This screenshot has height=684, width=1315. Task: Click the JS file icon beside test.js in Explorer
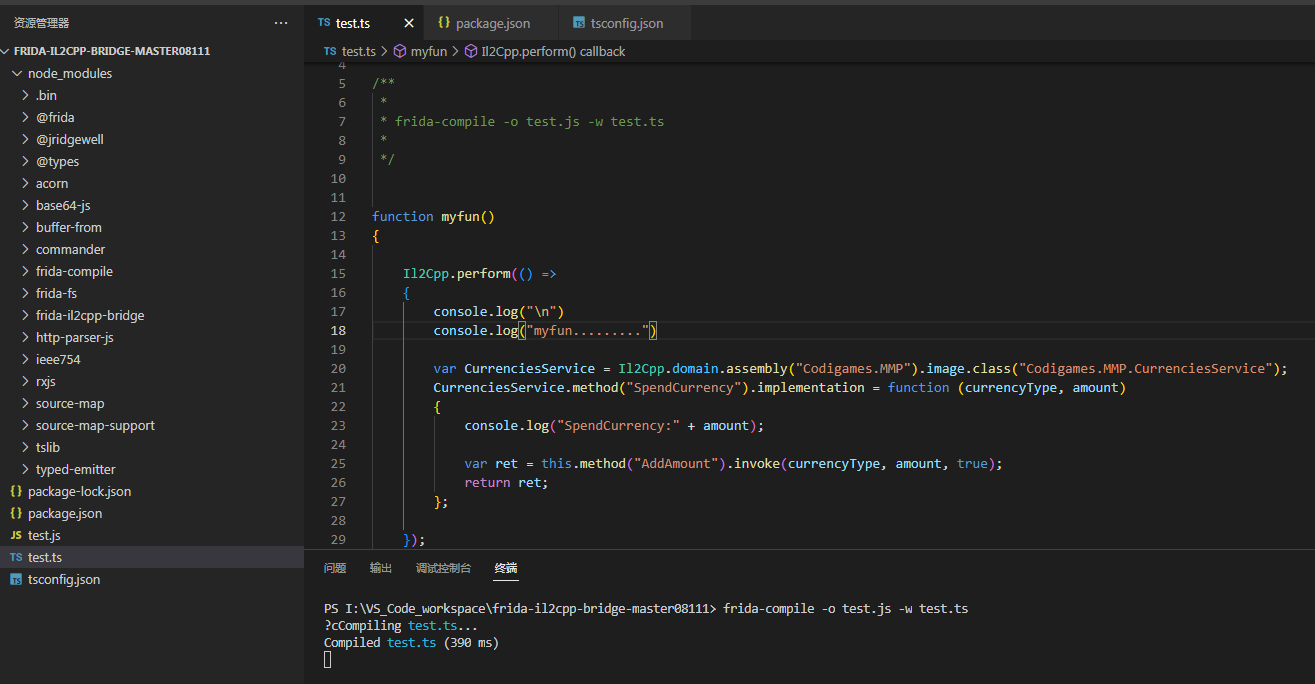[x=17, y=535]
